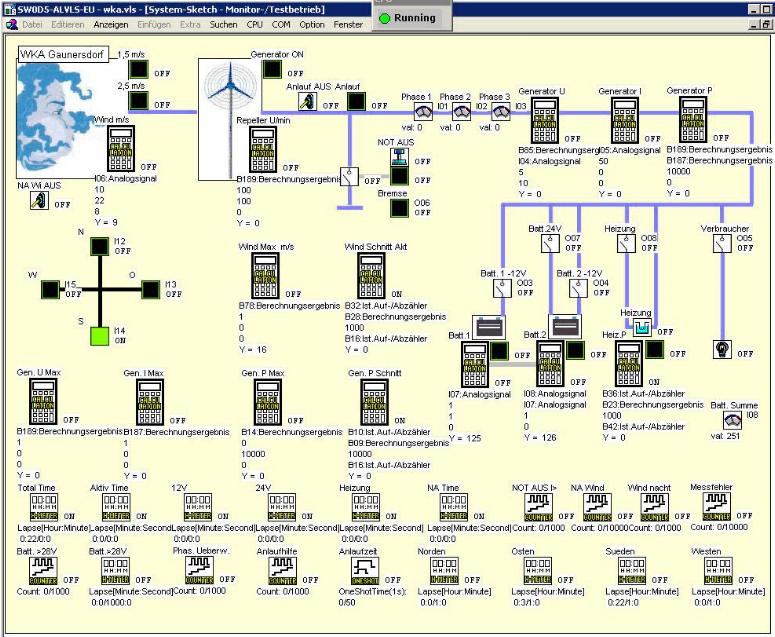The height and width of the screenshot is (637, 775).
Task: Restore the inner document window
Action: tap(765, 24)
